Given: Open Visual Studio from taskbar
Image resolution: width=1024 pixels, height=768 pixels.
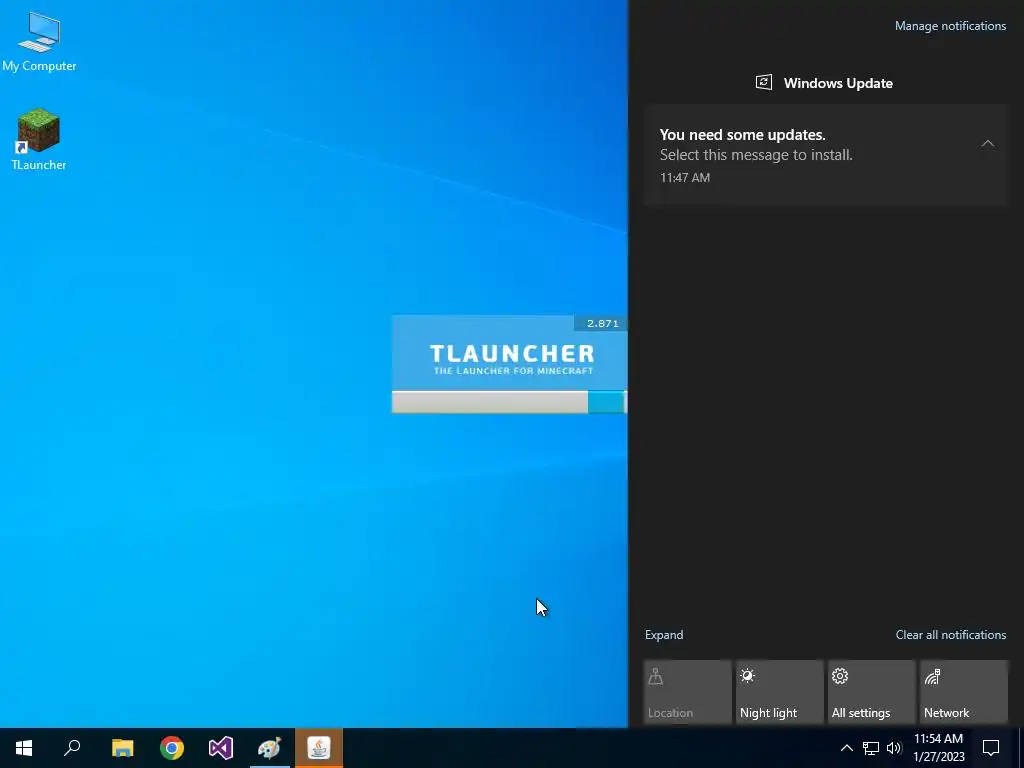Looking at the screenshot, I should click(221, 748).
